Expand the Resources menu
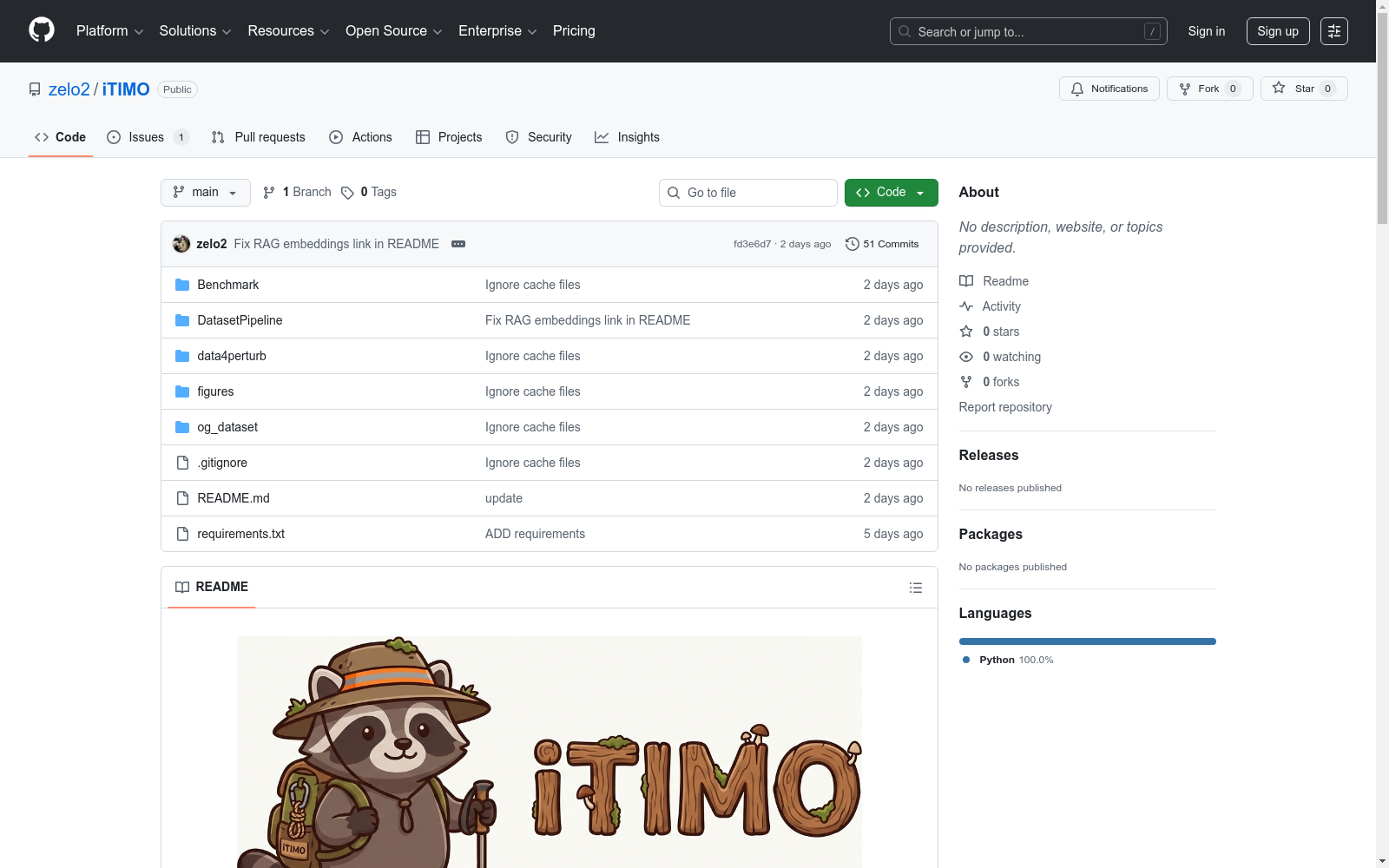 [x=289, y=31]
